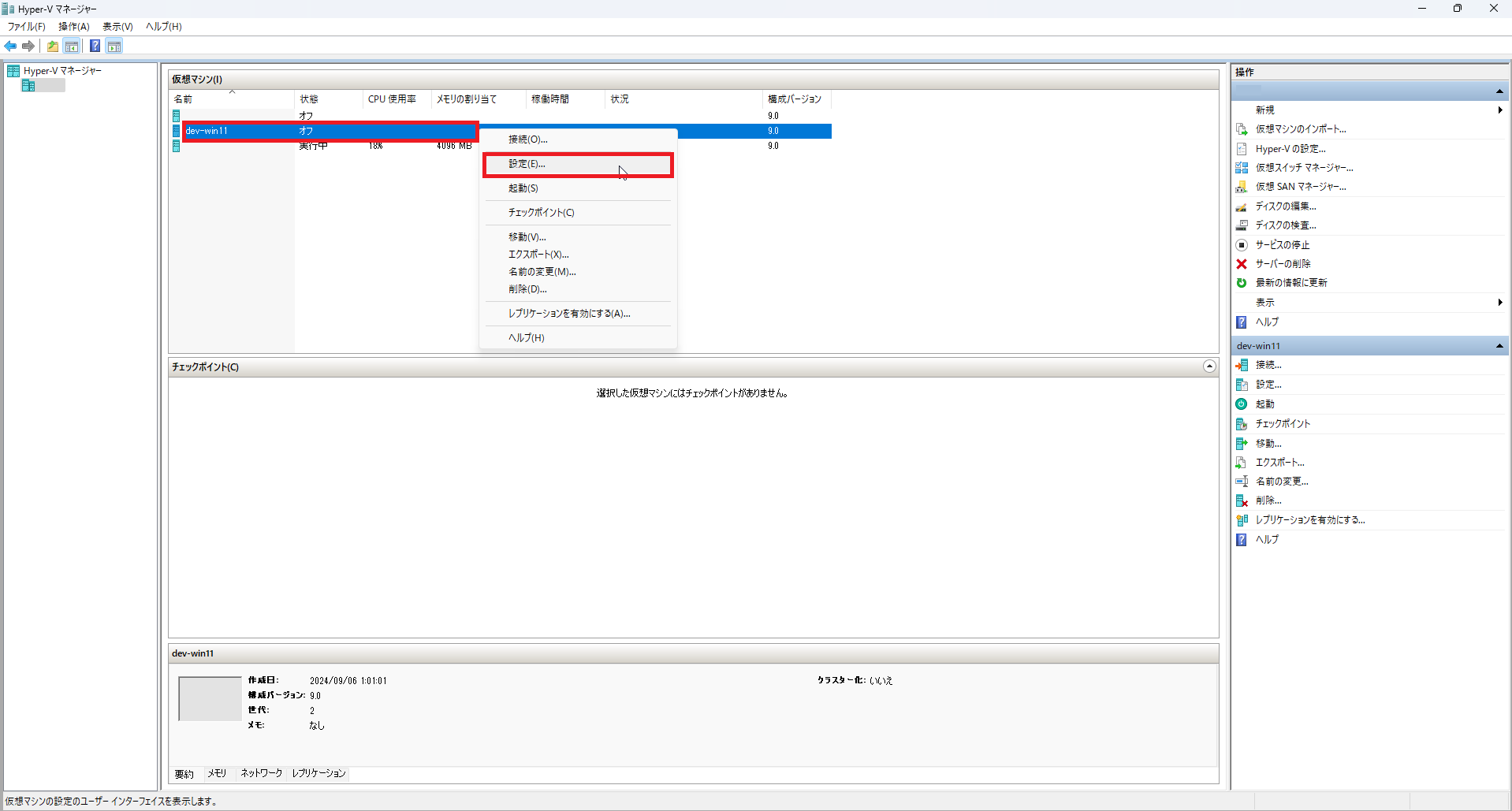Click the エクスポート icon in dev-win11 actions
Viewport: 1512px width, 811px height.
tap(1242, 463)
